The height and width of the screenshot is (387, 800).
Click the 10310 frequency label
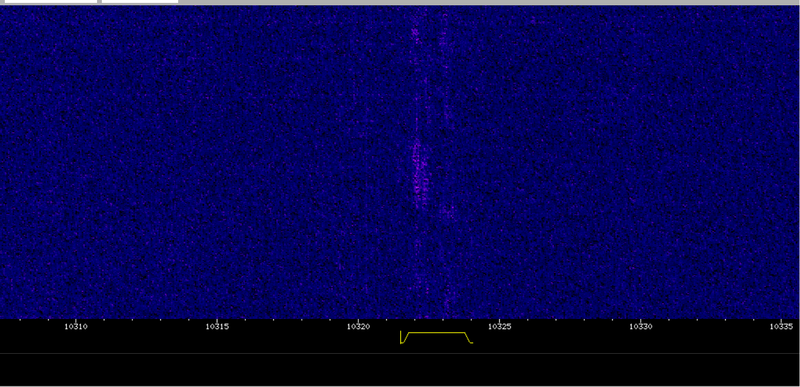(76, 326)
